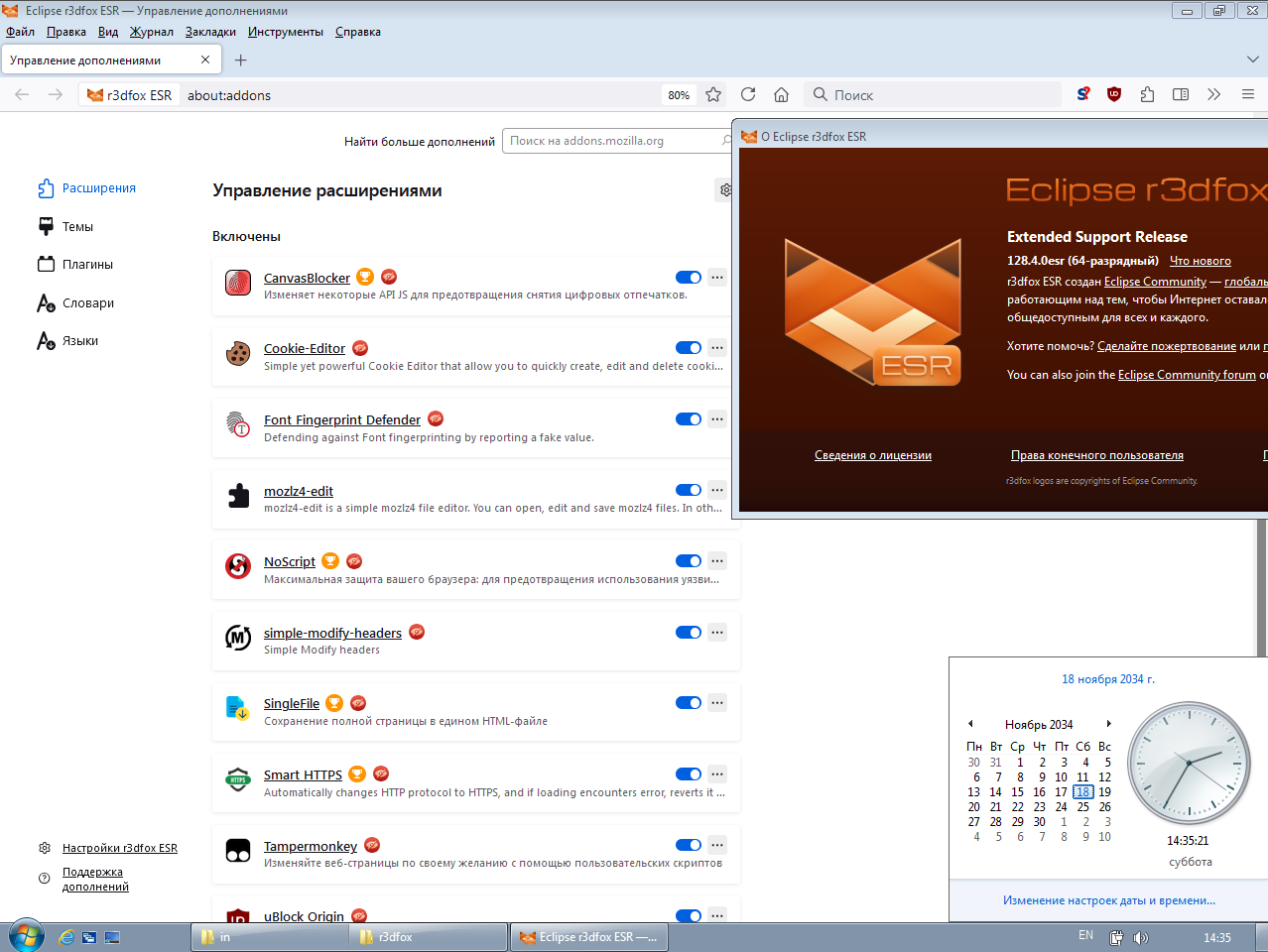1268x952 pixels.
Task: Click the Tampermonkey extension icon
Action: (x=238, y=851)
